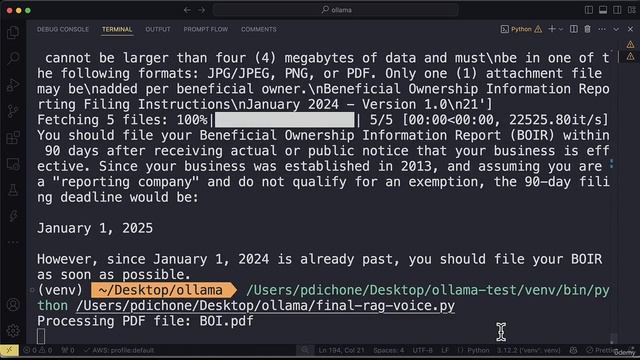Open the Explorer view in activity bar
640x360 pixels.
pos(13,33)
